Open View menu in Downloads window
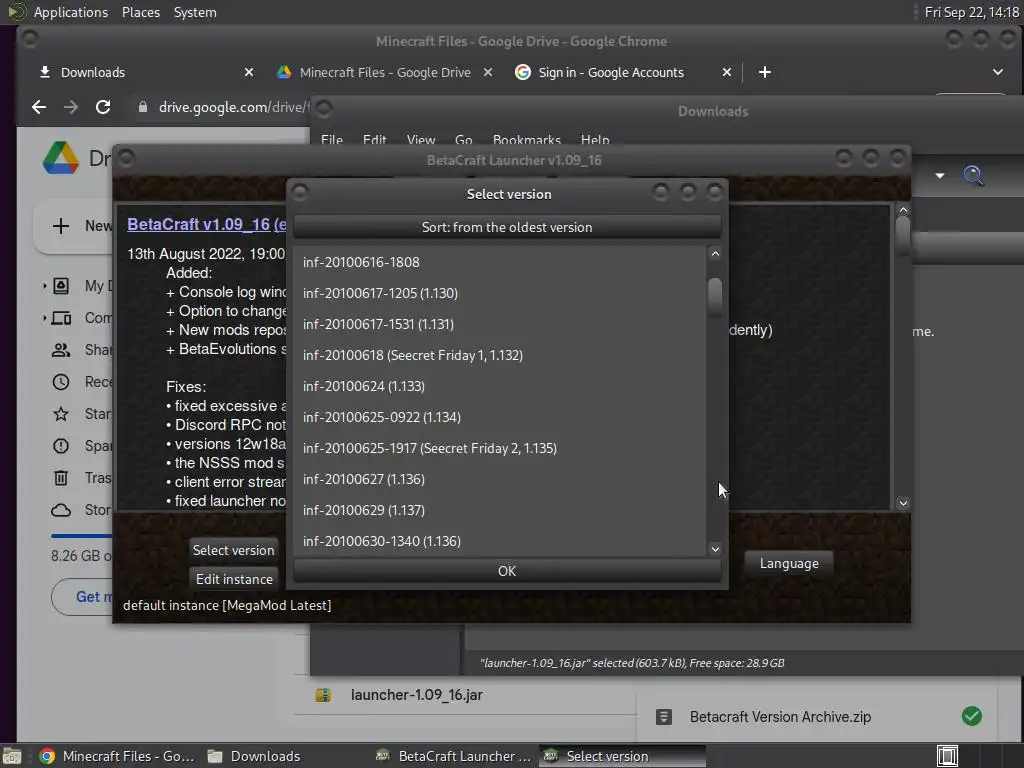This screenshot has height=768, width=1024. coord(421,139)
